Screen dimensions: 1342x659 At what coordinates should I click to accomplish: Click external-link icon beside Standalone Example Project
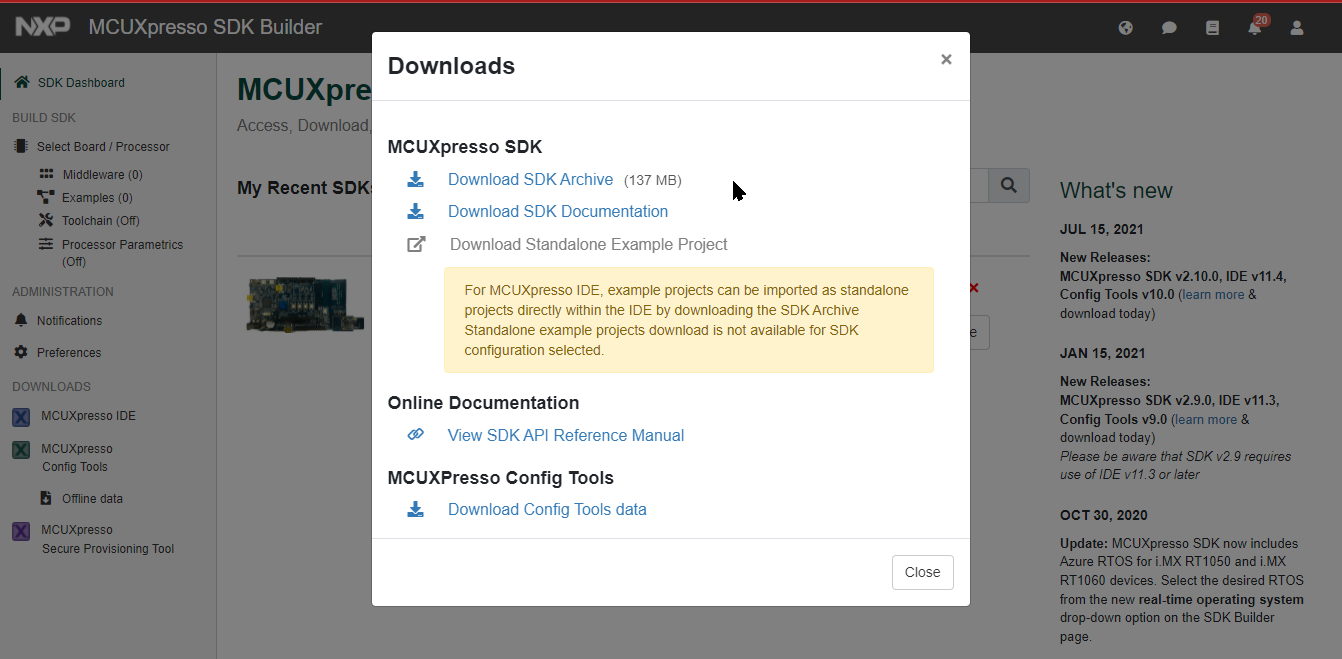click(416, 244)
